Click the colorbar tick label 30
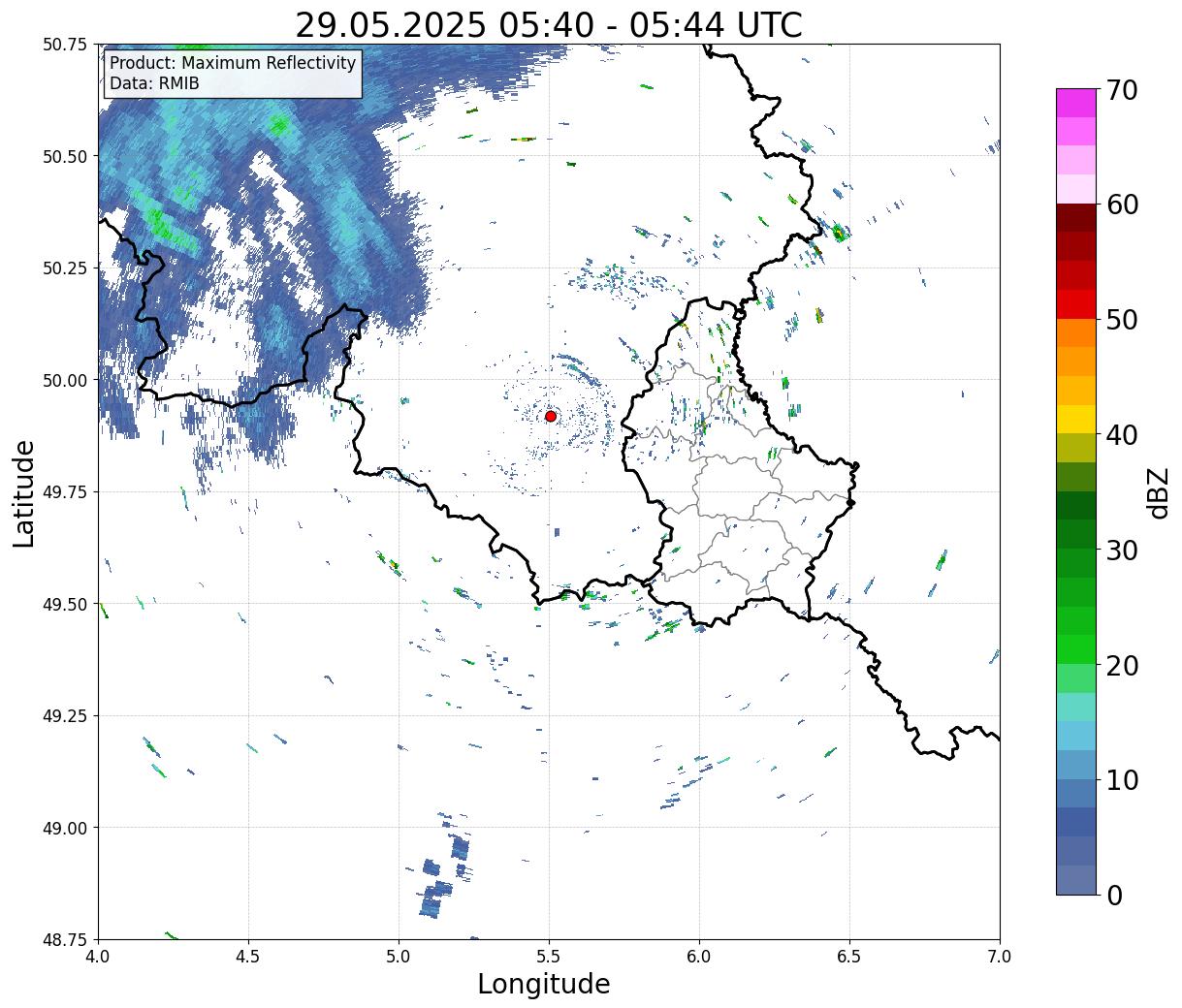 (x=1122, y=551)
